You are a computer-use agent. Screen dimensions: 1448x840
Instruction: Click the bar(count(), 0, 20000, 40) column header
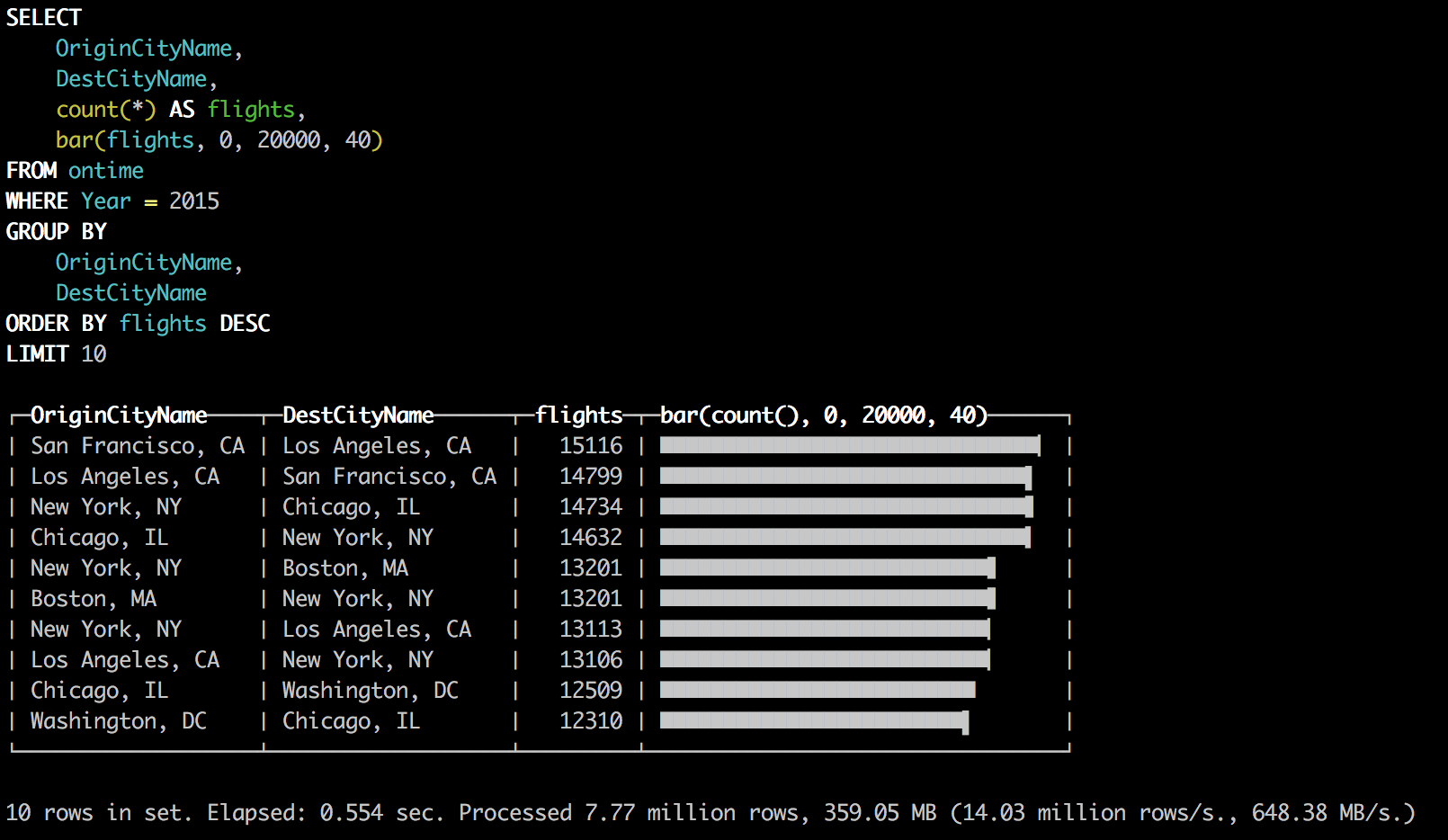point(823,416)
